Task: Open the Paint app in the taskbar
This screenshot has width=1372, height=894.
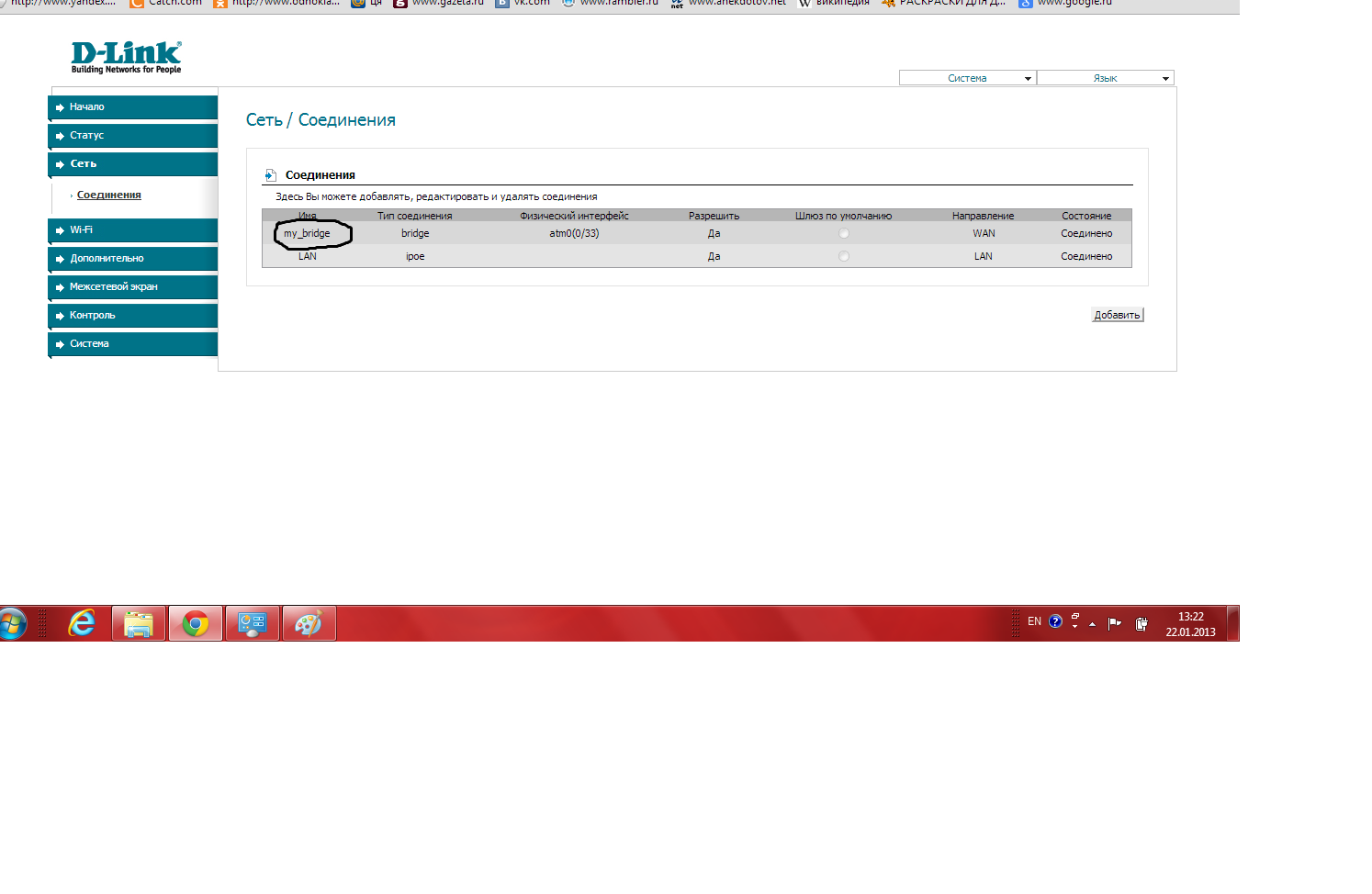Action: coord(309,624)
